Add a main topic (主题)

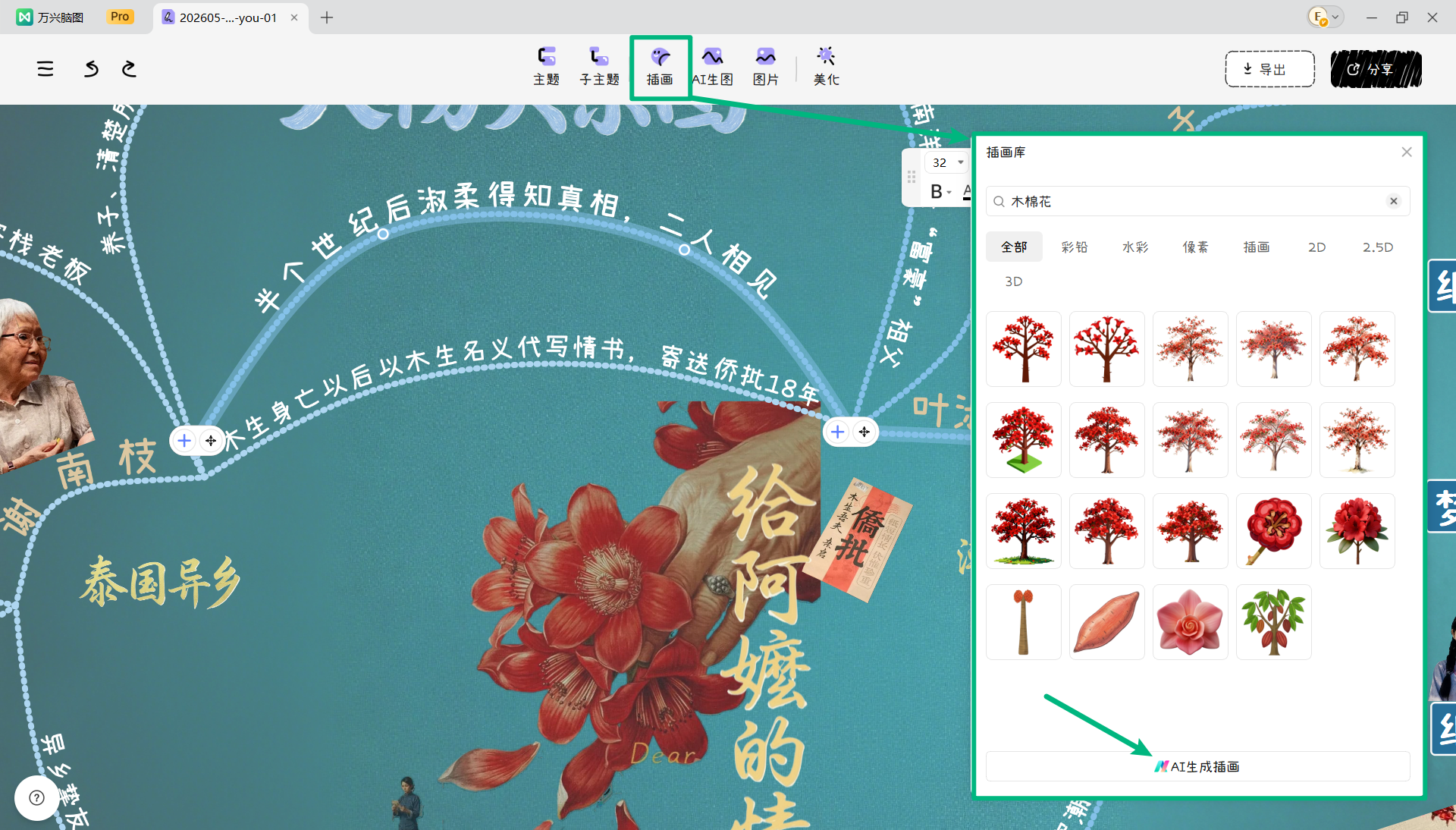pos(546,67)
